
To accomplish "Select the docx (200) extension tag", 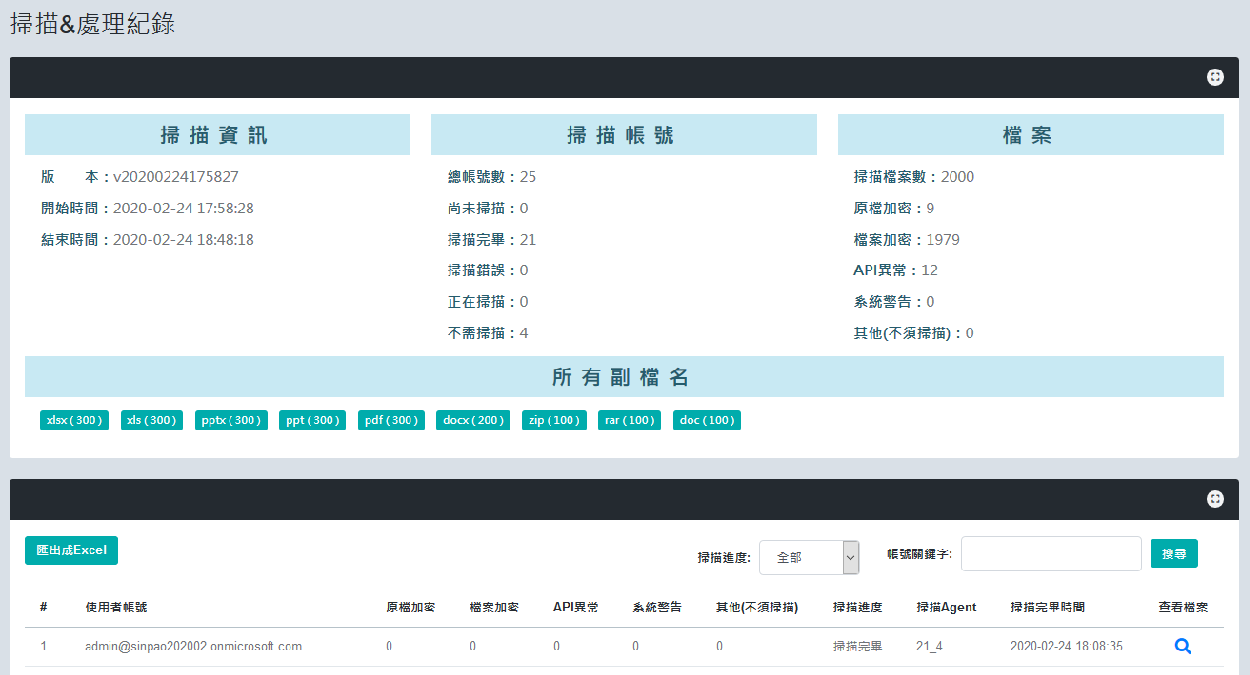I will coord(473,420).
